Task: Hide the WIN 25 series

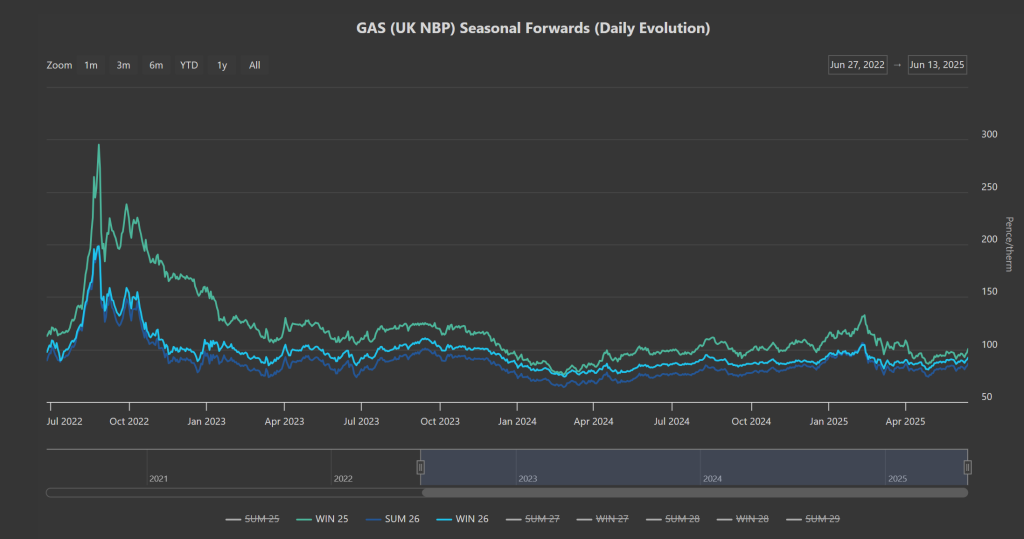Action: pos(322,519)
